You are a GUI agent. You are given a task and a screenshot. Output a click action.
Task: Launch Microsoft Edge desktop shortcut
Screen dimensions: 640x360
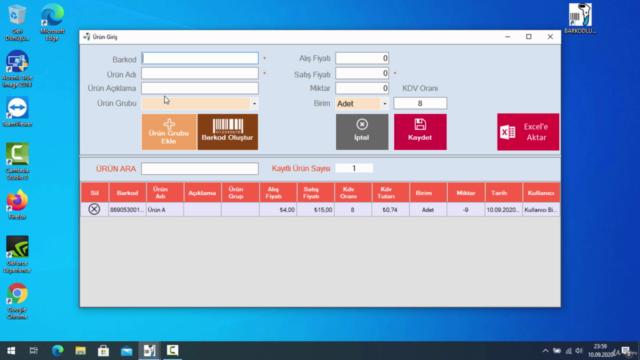[52, 22]
